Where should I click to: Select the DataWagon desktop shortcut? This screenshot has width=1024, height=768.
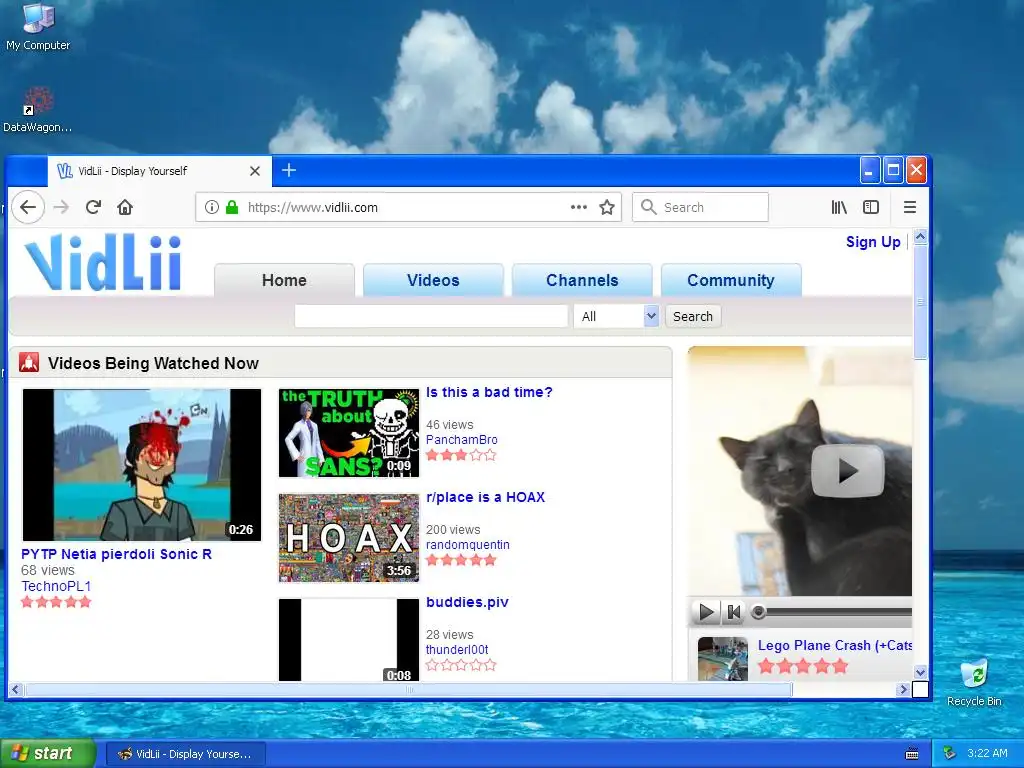[37, 110]
